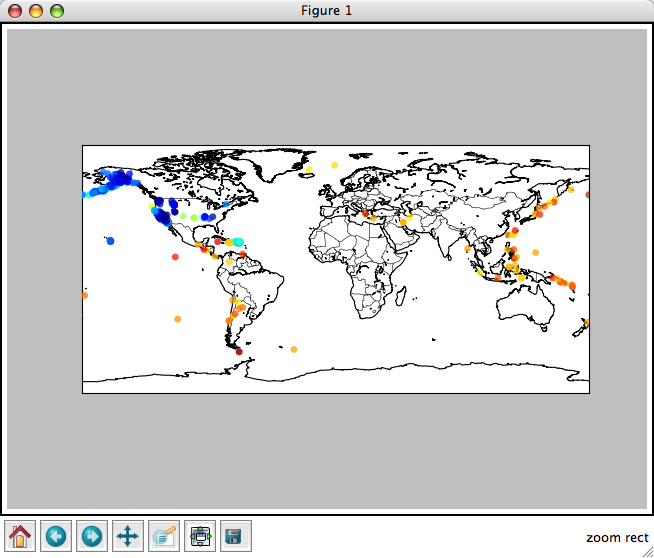The width and height of the screenshot is (654, 558).
Task: Click the zoom rect status text
Action: pyautogui.click(x=617, y=538)
